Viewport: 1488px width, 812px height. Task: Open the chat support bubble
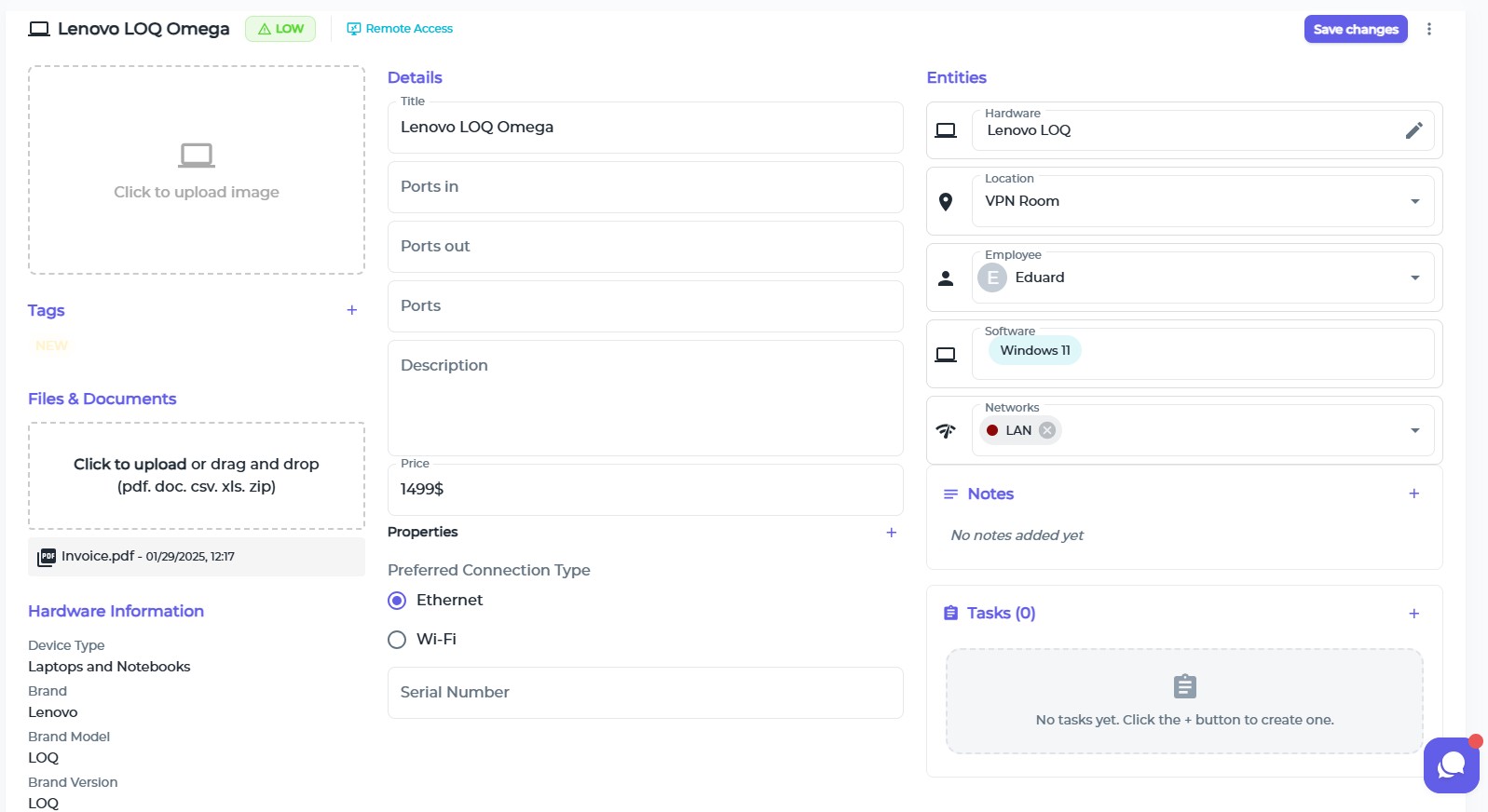pyautogui.click(x=1451, y=765)
